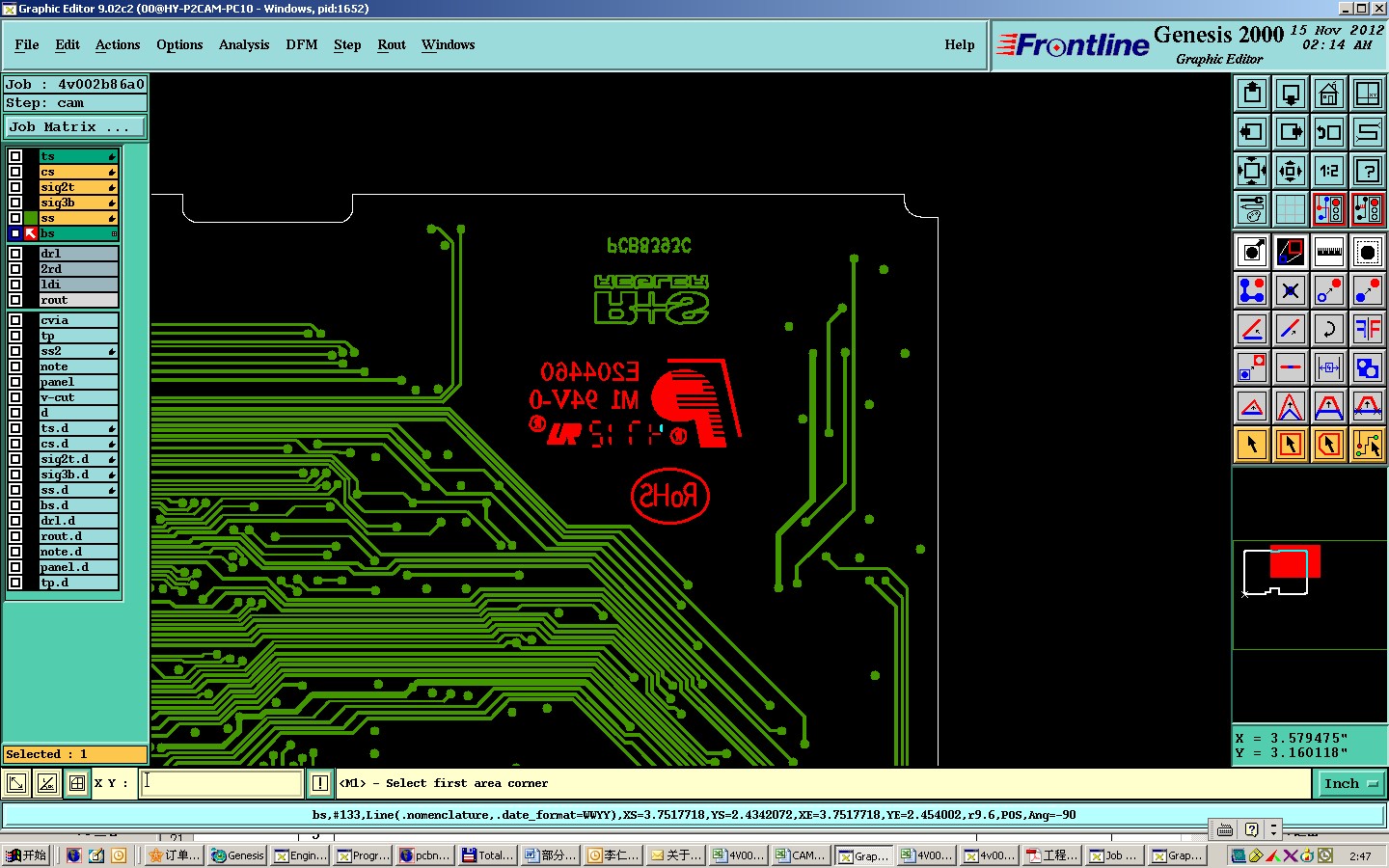Select the sig2t.d layer name
The image size is (1389, 868).
[x=78, y=459]
